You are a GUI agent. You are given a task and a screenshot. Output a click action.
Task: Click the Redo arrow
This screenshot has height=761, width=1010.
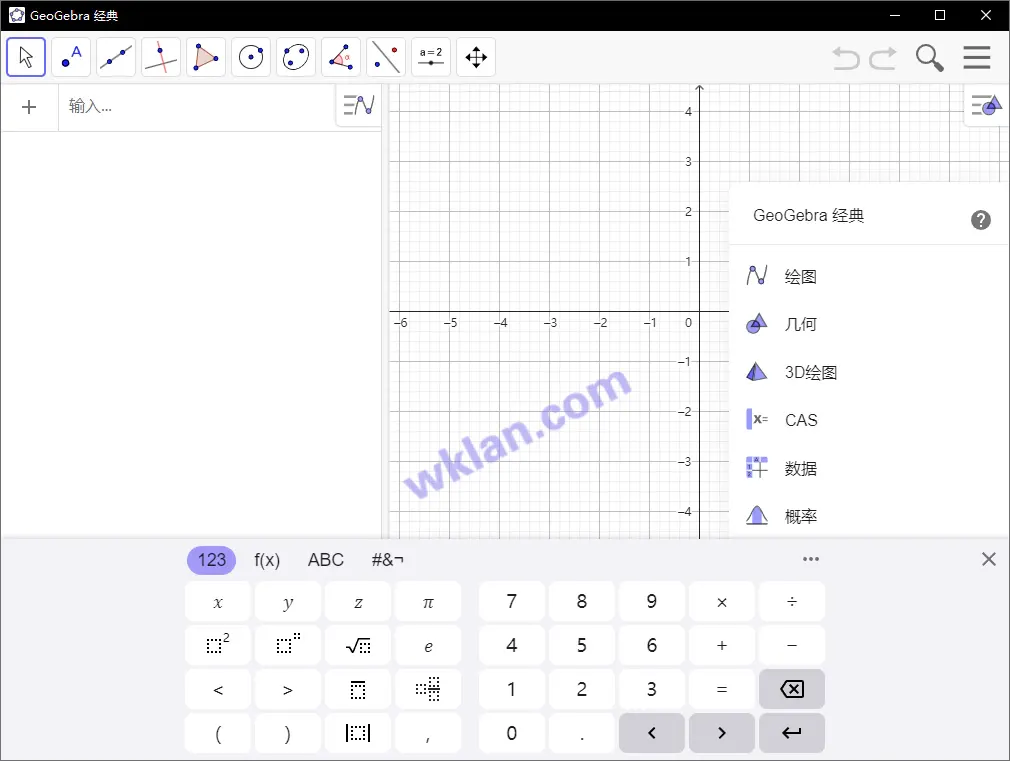[x=883, y=58]
